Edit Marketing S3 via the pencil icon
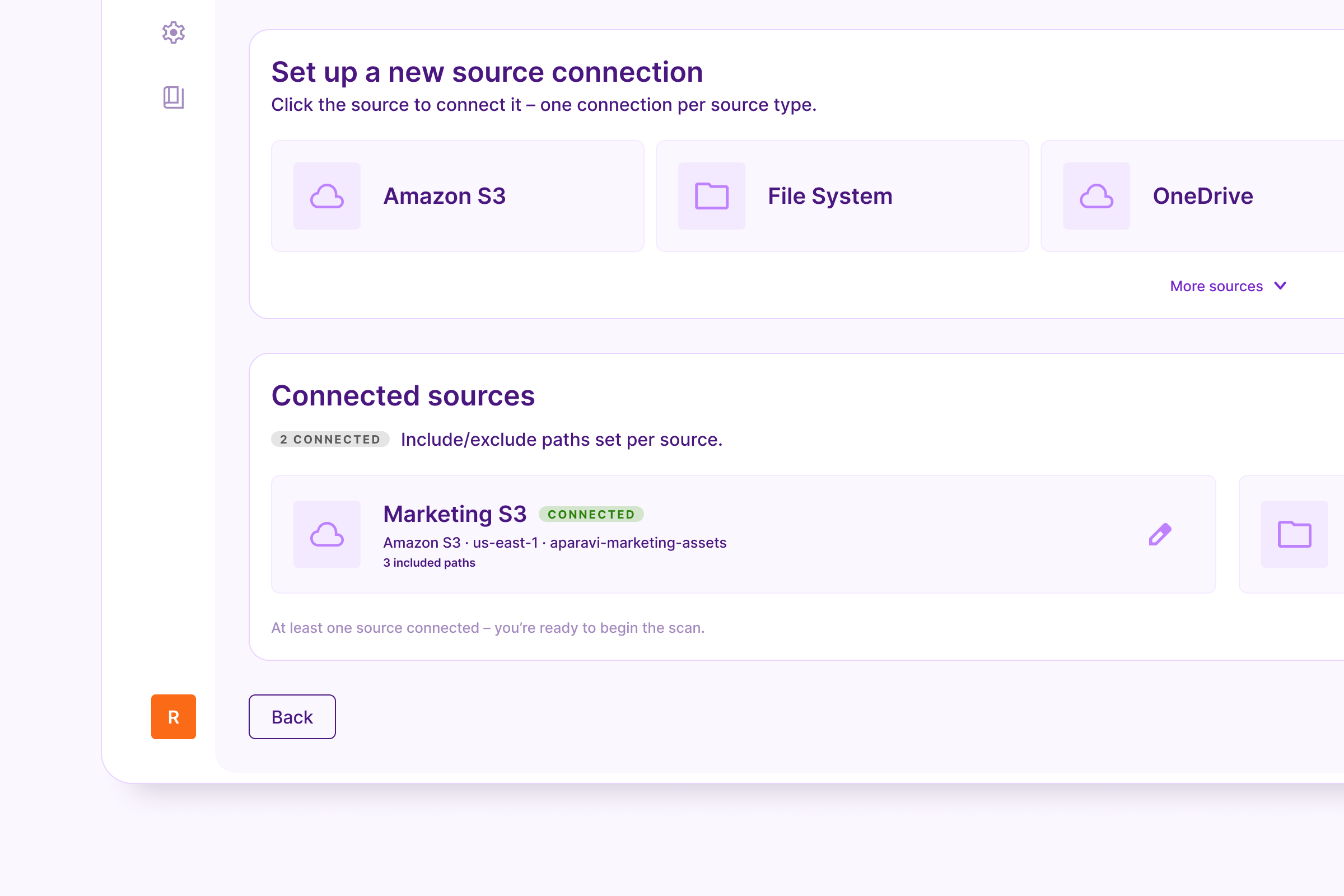Screen dimensions: 1344x896 (1160, 534)
